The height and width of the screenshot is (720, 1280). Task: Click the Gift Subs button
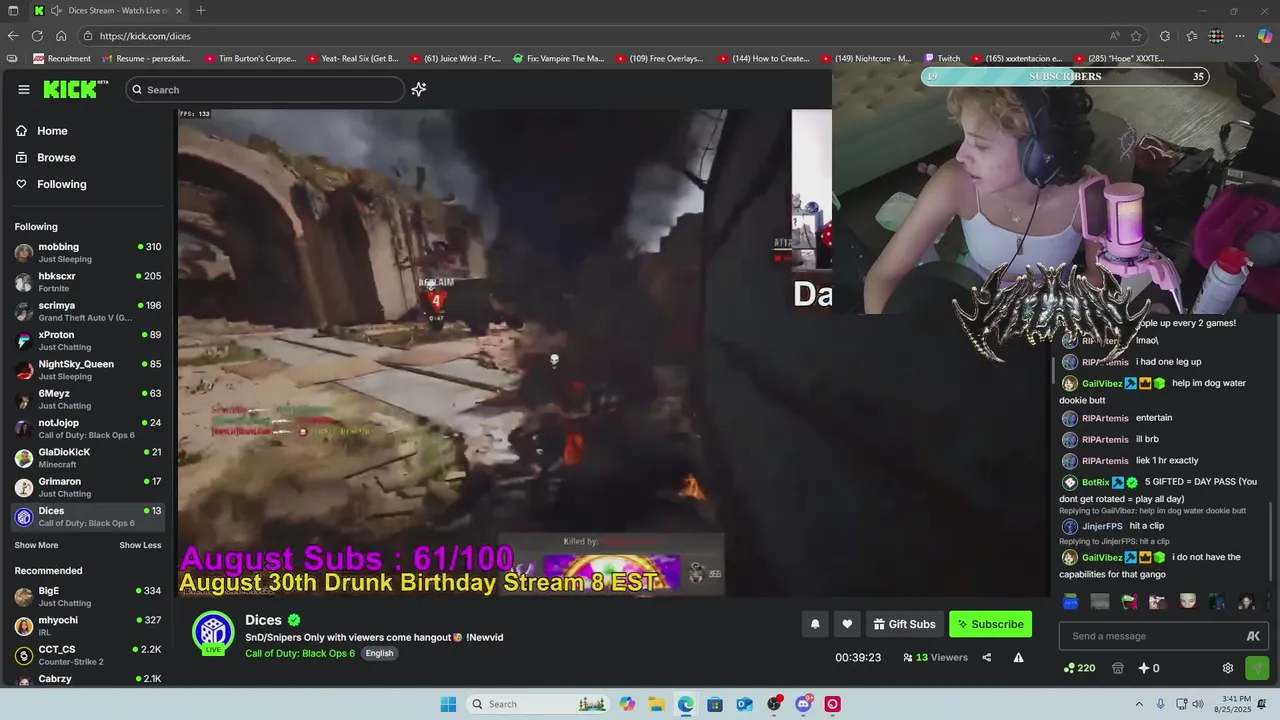click(905, 624)
